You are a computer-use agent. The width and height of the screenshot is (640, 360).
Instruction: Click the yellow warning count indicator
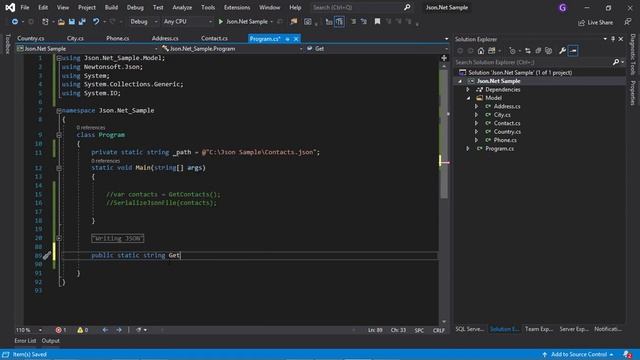pyautogui.click(x=82, y=330)
